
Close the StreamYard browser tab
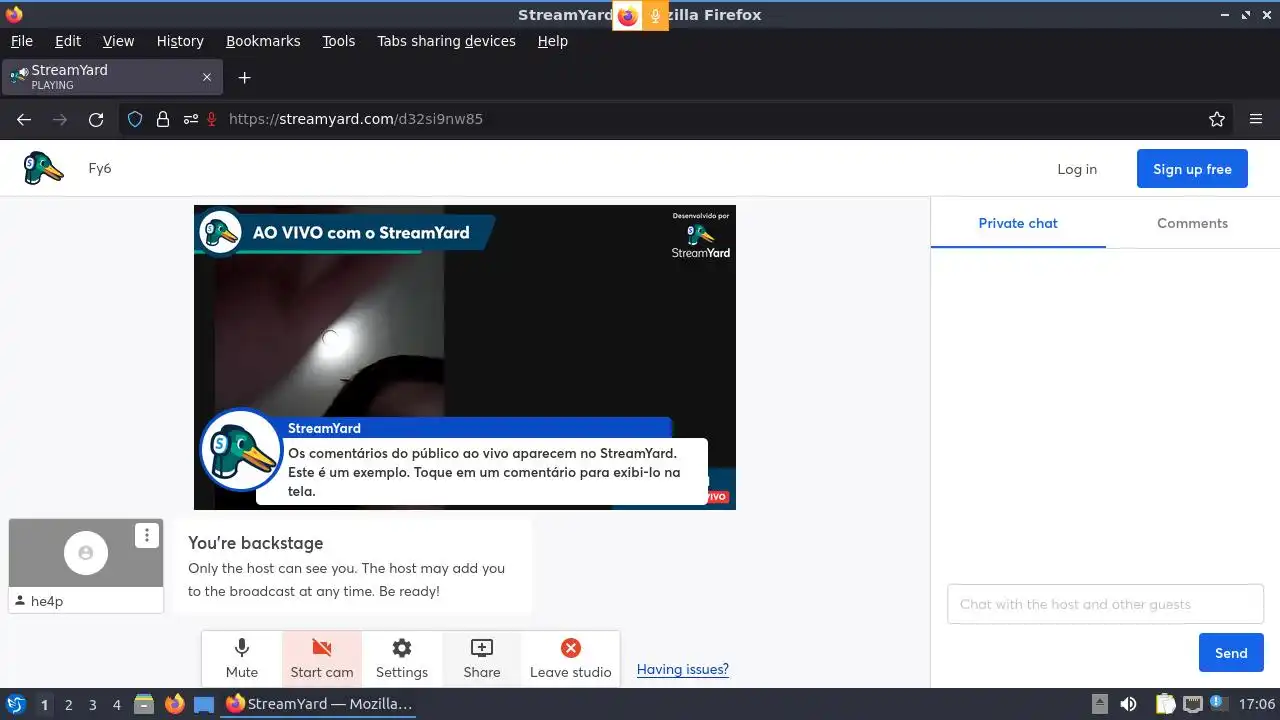207,77
